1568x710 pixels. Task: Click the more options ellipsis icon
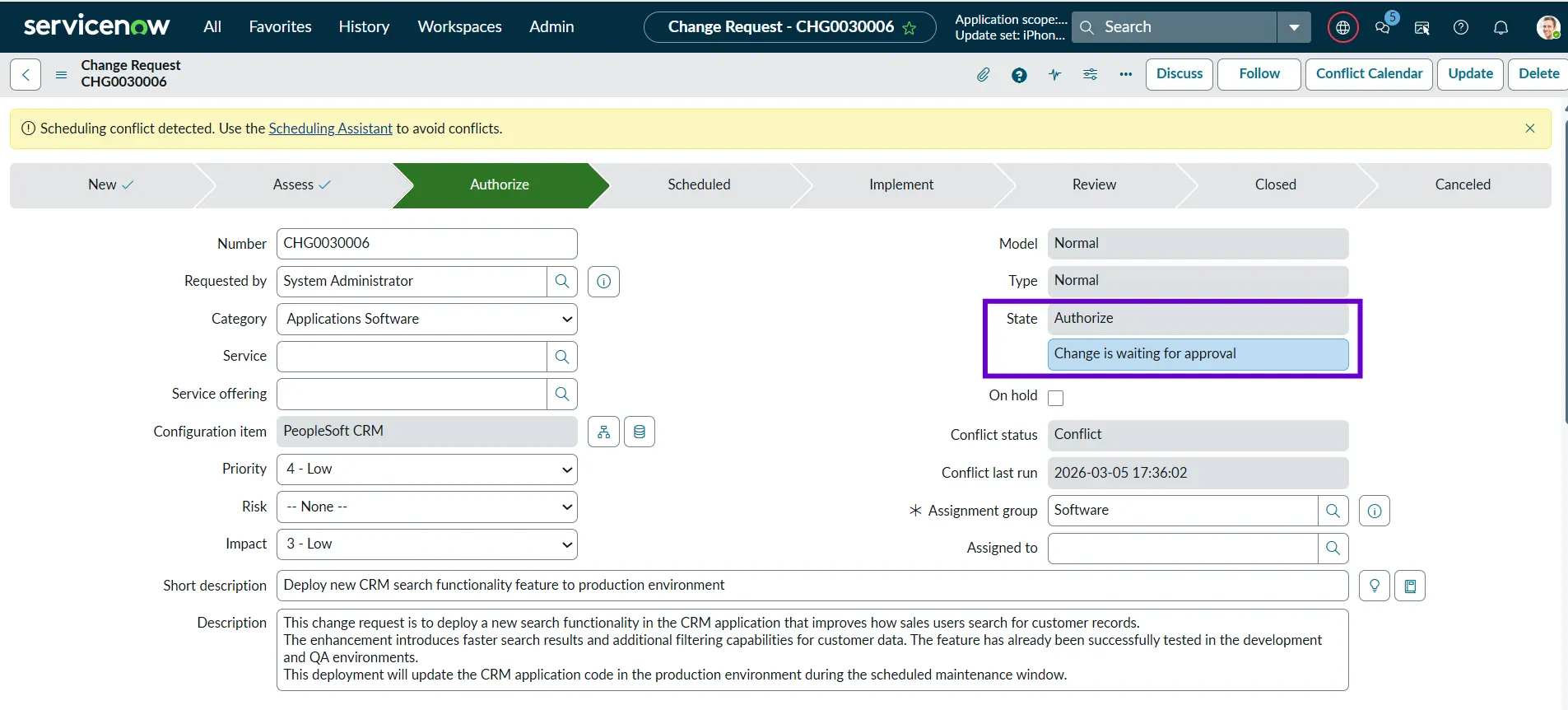coord(1125,75)
